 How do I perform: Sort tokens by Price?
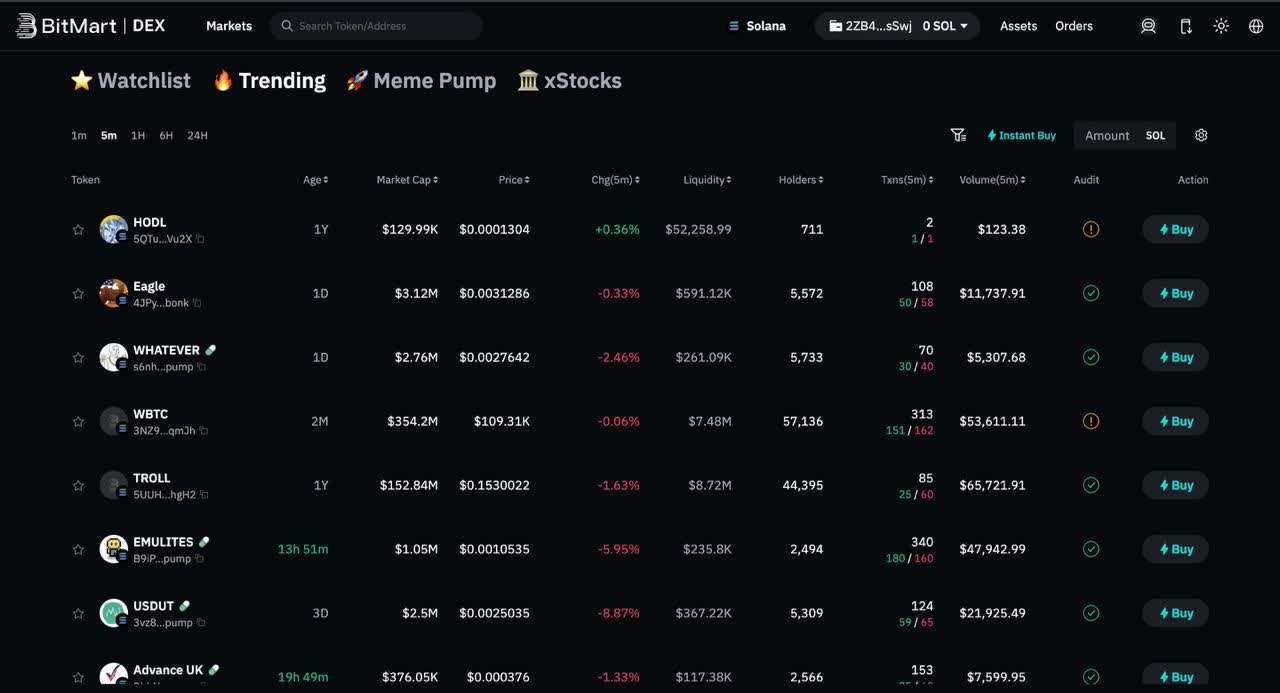pos(514,180)
